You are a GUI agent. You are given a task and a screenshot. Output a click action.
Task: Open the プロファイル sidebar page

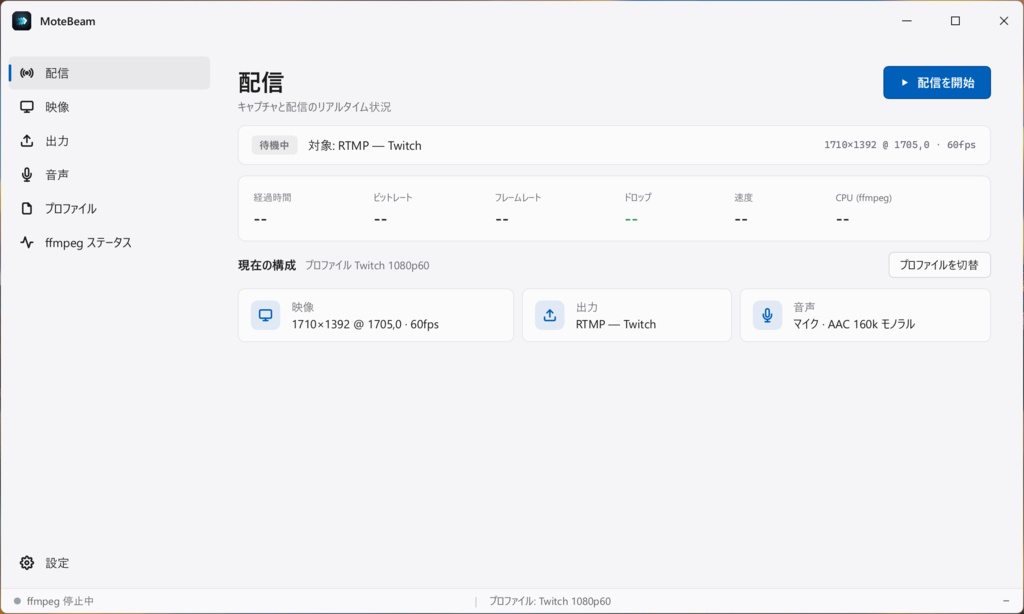[110, 208]
